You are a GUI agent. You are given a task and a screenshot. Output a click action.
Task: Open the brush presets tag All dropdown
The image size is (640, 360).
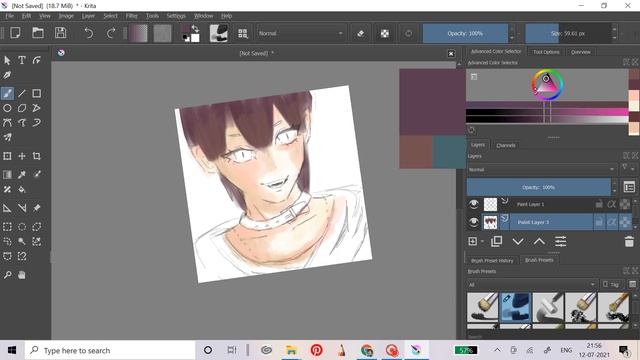[531, 284]
